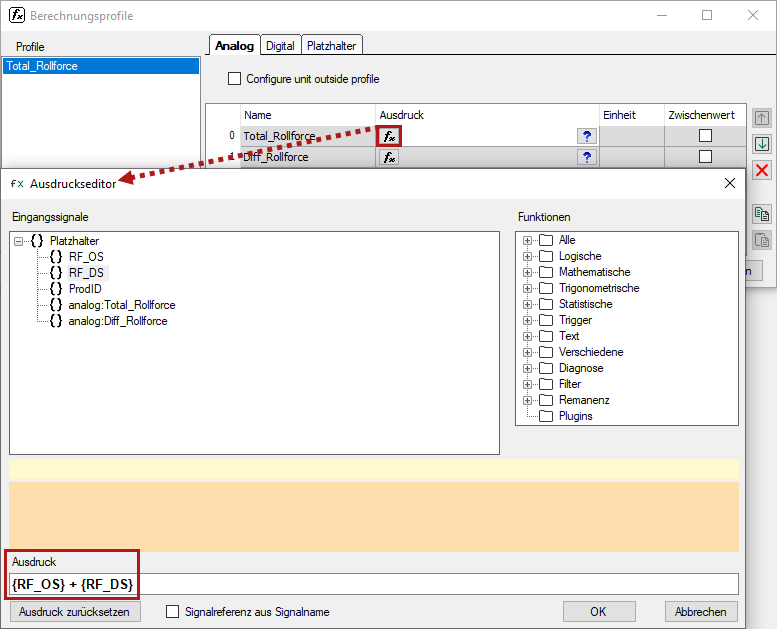Viewport: 777px width, 629px height.
Task: Select Total_Rollforce in the Profile list
Action: tap(101, 66)
